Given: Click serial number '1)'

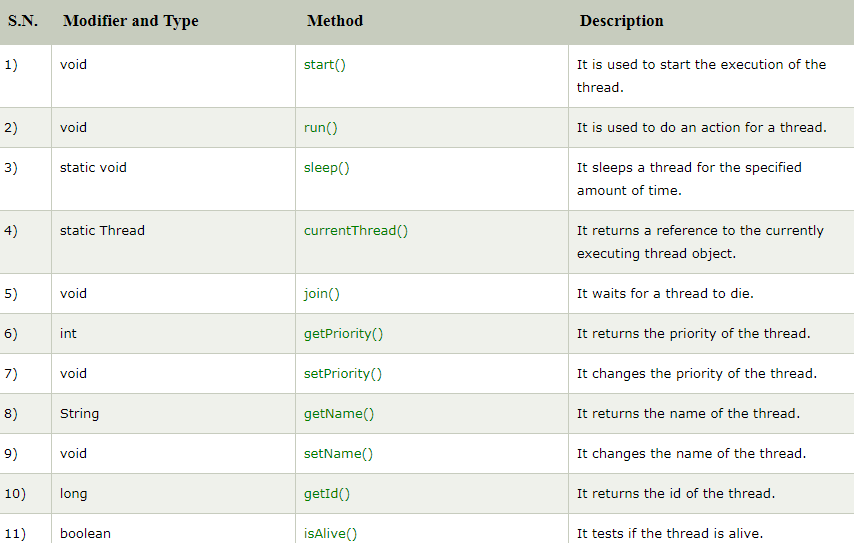Looking at the screenshot, I should point(11,65).
